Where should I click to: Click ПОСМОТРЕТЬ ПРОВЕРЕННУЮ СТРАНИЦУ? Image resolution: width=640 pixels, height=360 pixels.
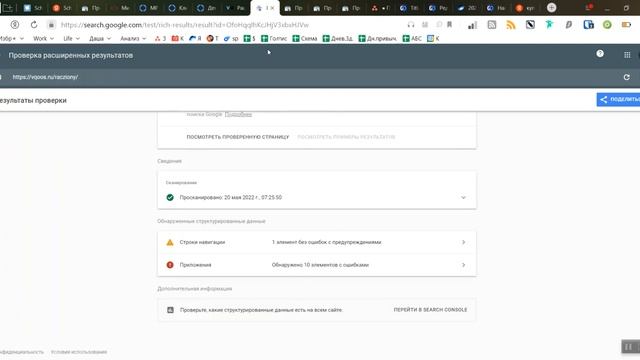pyautogui.click(x=238, y=137)
